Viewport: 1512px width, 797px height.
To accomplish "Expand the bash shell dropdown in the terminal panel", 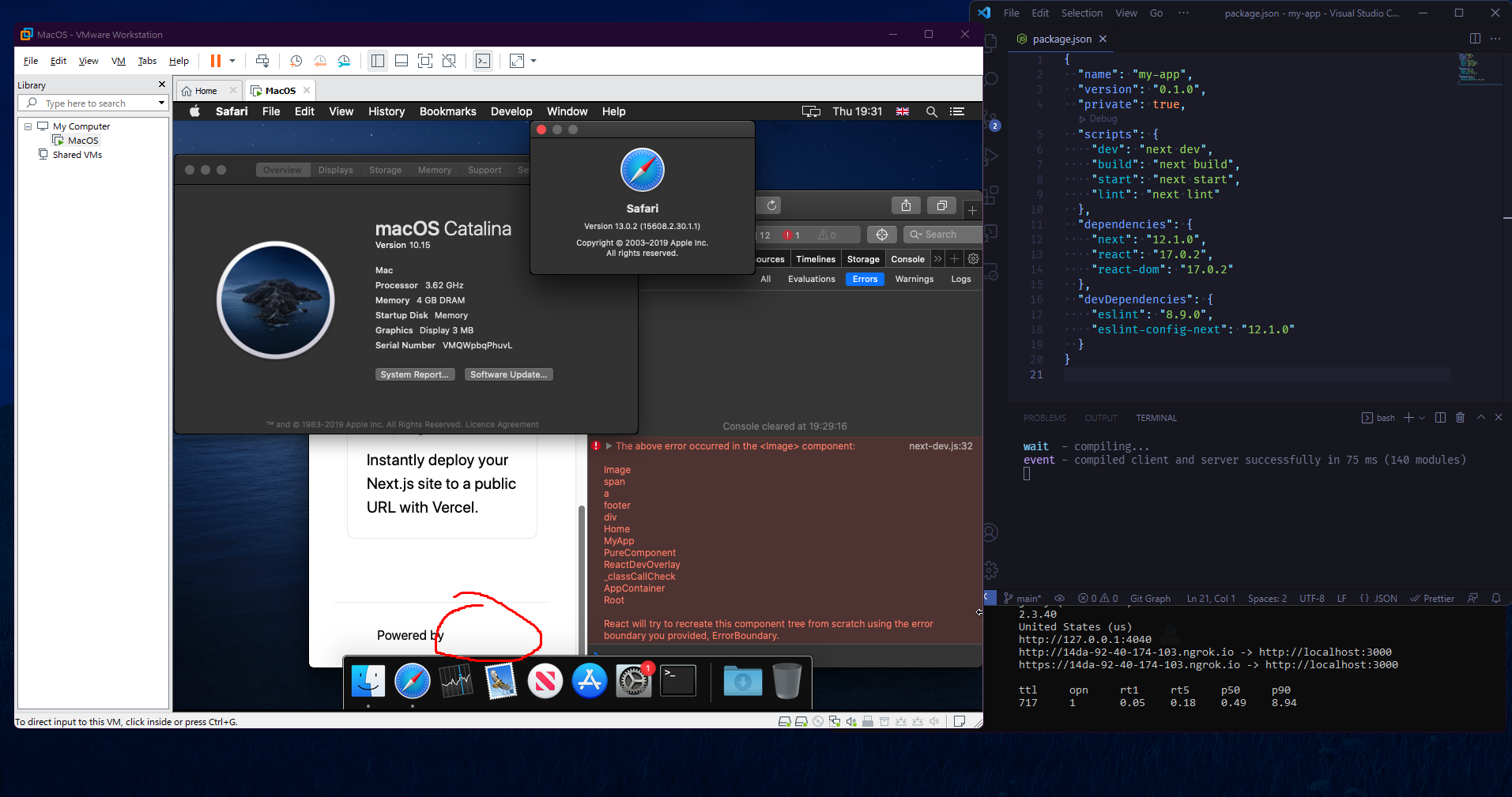I will pos(1420,417).
